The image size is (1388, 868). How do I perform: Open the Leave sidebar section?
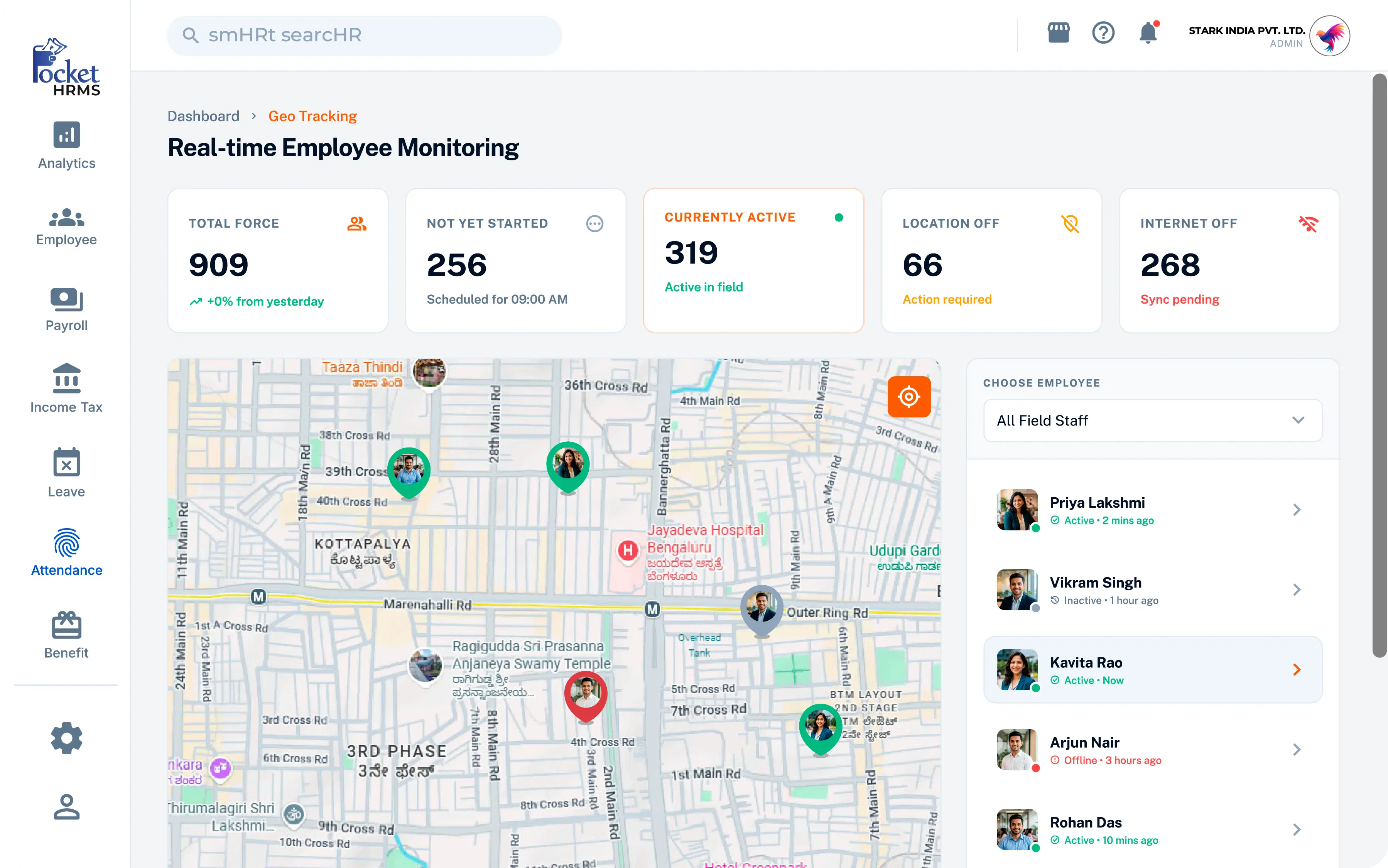67,473
